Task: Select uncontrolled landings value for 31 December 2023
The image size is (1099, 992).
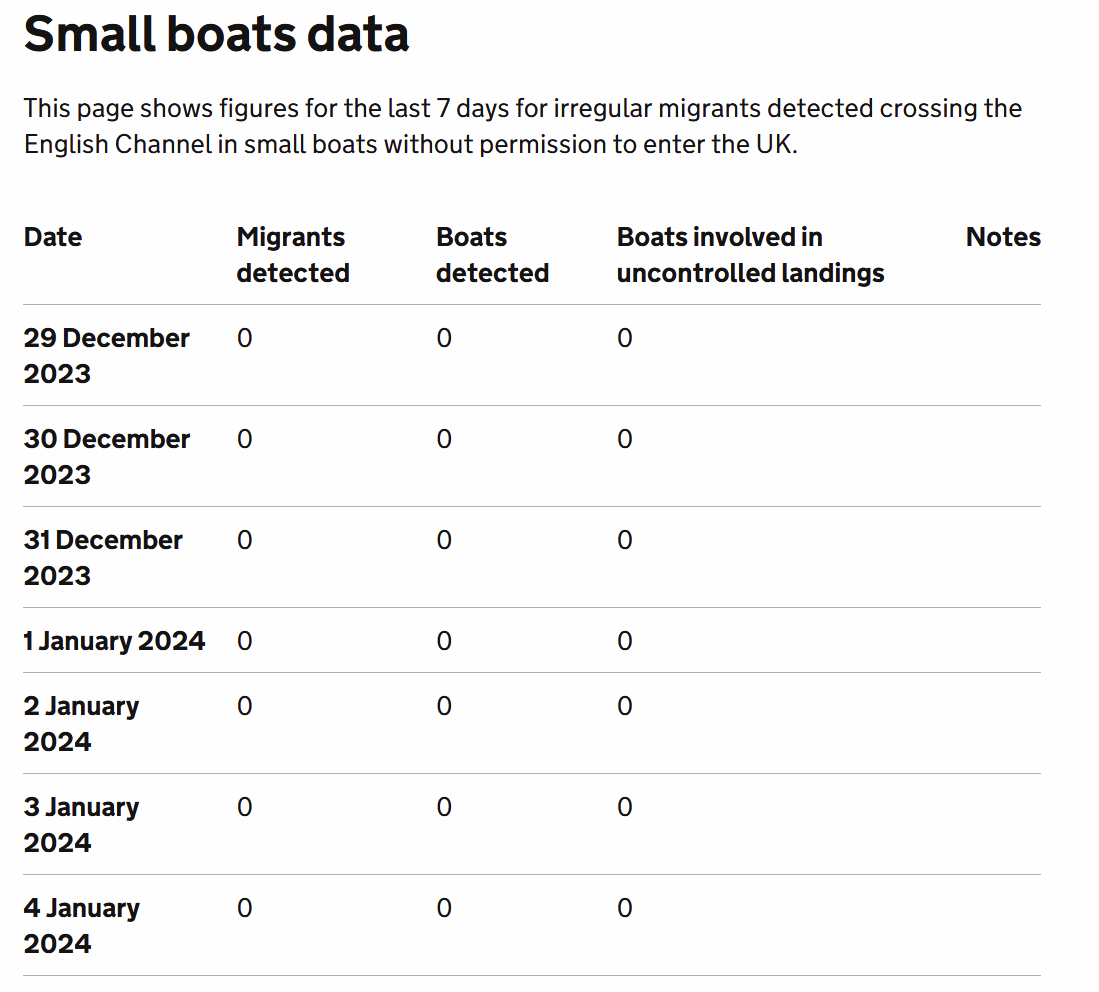Action: 624,540
